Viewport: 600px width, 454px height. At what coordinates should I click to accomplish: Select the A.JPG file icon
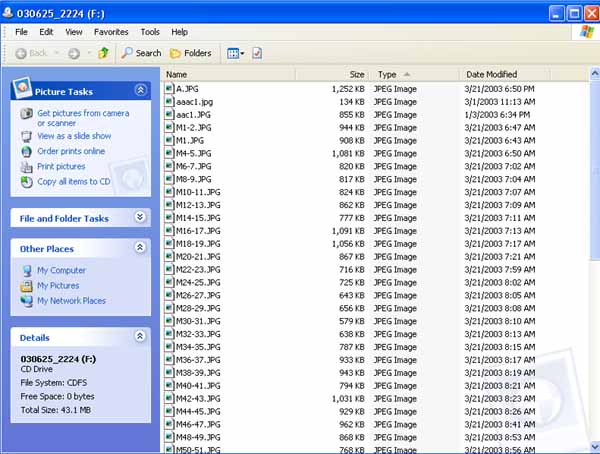tap(169, 89)
